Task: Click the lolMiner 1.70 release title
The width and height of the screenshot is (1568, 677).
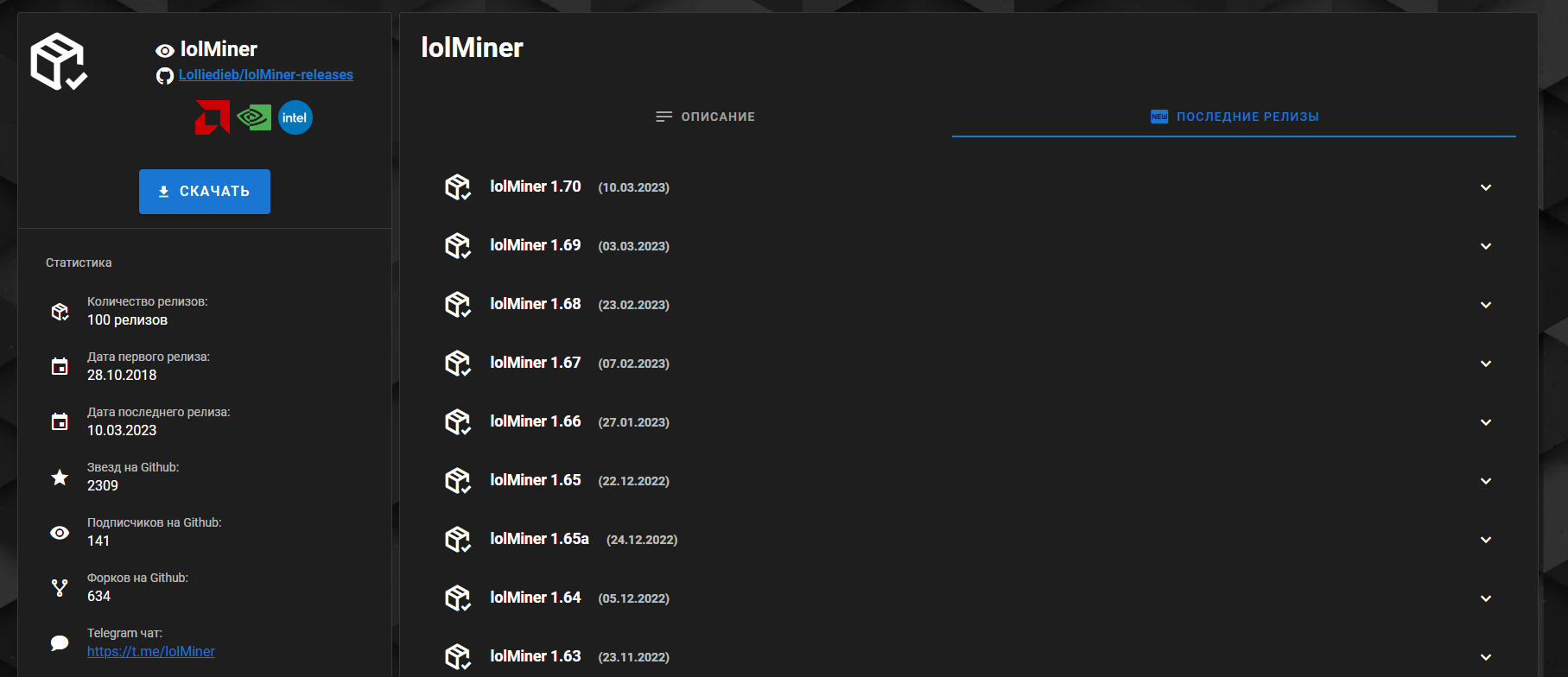Action: click(x=536, y=187)
